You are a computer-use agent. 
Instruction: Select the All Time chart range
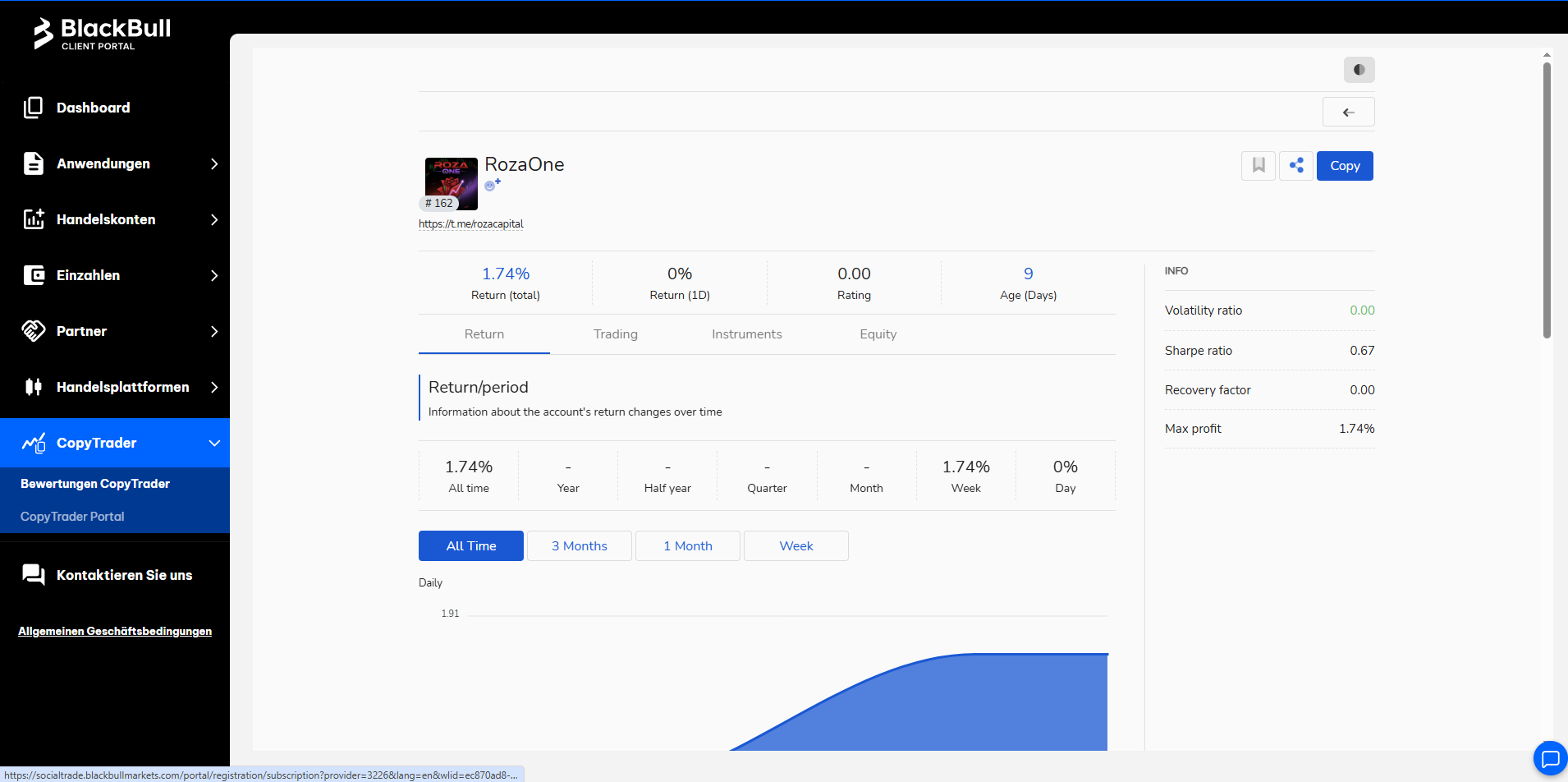(x=471, y=546)
